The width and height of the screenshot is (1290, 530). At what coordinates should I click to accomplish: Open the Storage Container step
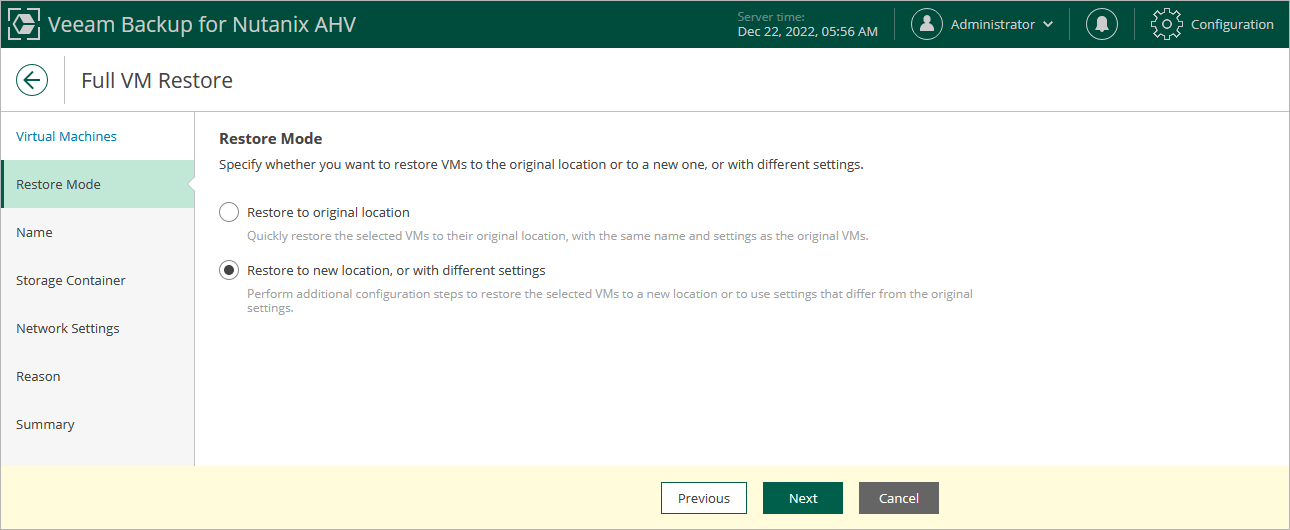[97, 280]
